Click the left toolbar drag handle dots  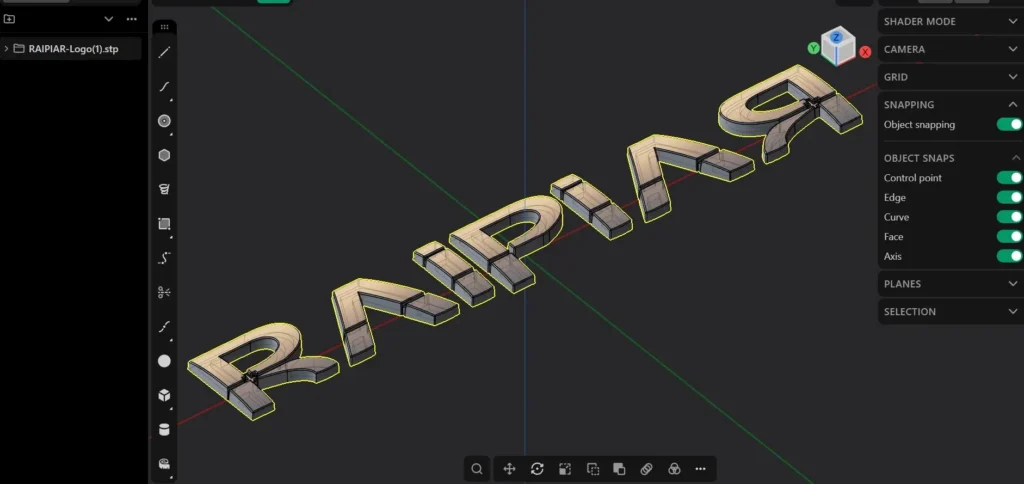165,27
